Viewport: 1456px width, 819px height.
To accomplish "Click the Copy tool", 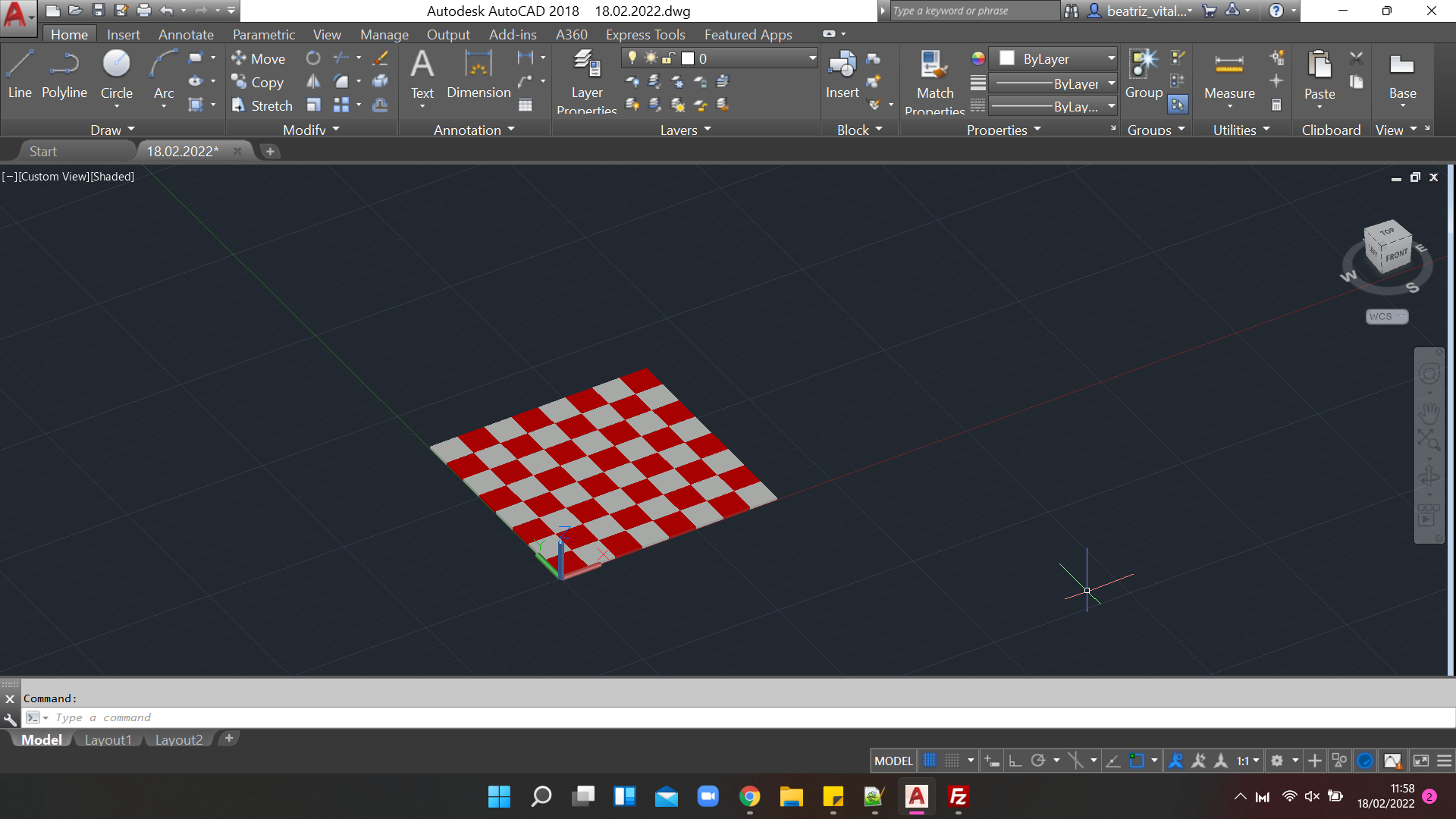I will [x=258, y=82].
